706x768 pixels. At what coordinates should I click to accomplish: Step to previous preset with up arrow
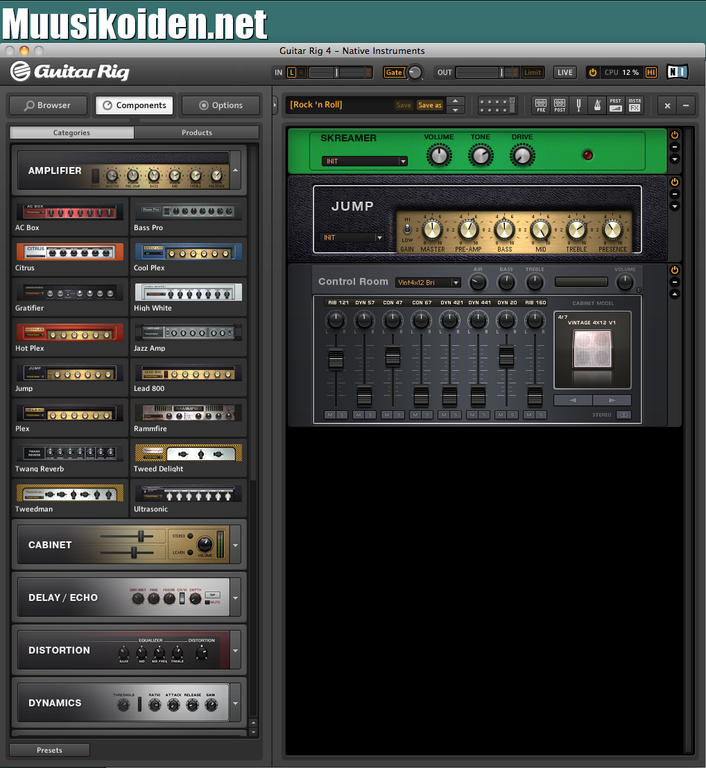coord(456,100)
